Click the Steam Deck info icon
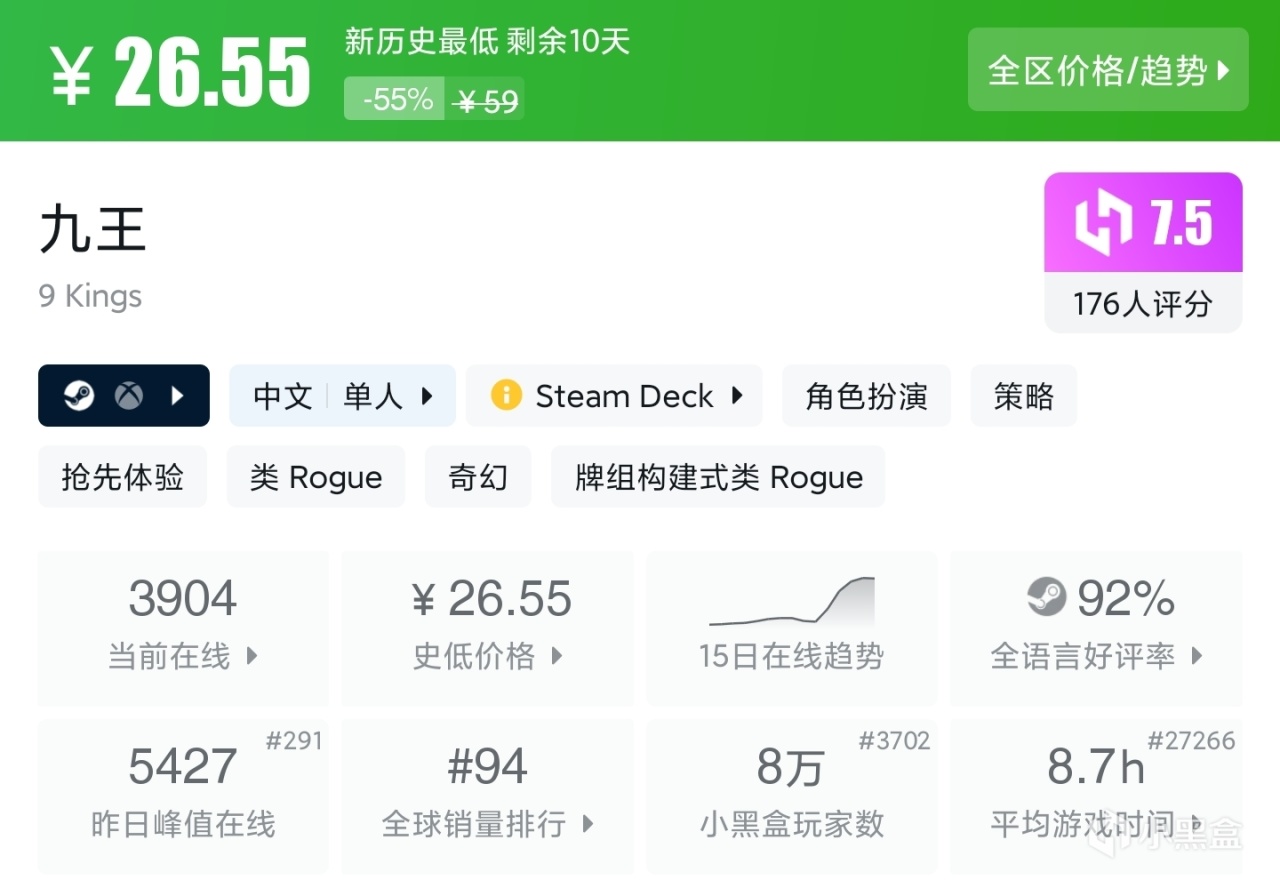 [506, 396]
